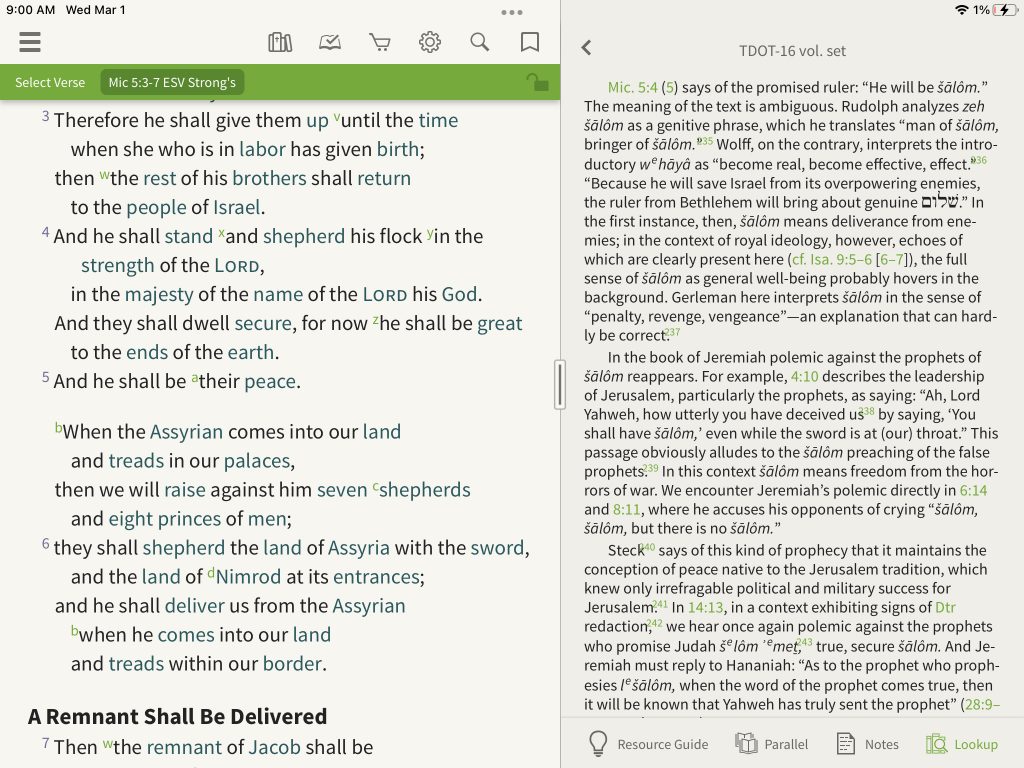Tap the heading "A Remnant Shall Be Delivered"
Screen dimensions: 1024x768
click(178, 716)
